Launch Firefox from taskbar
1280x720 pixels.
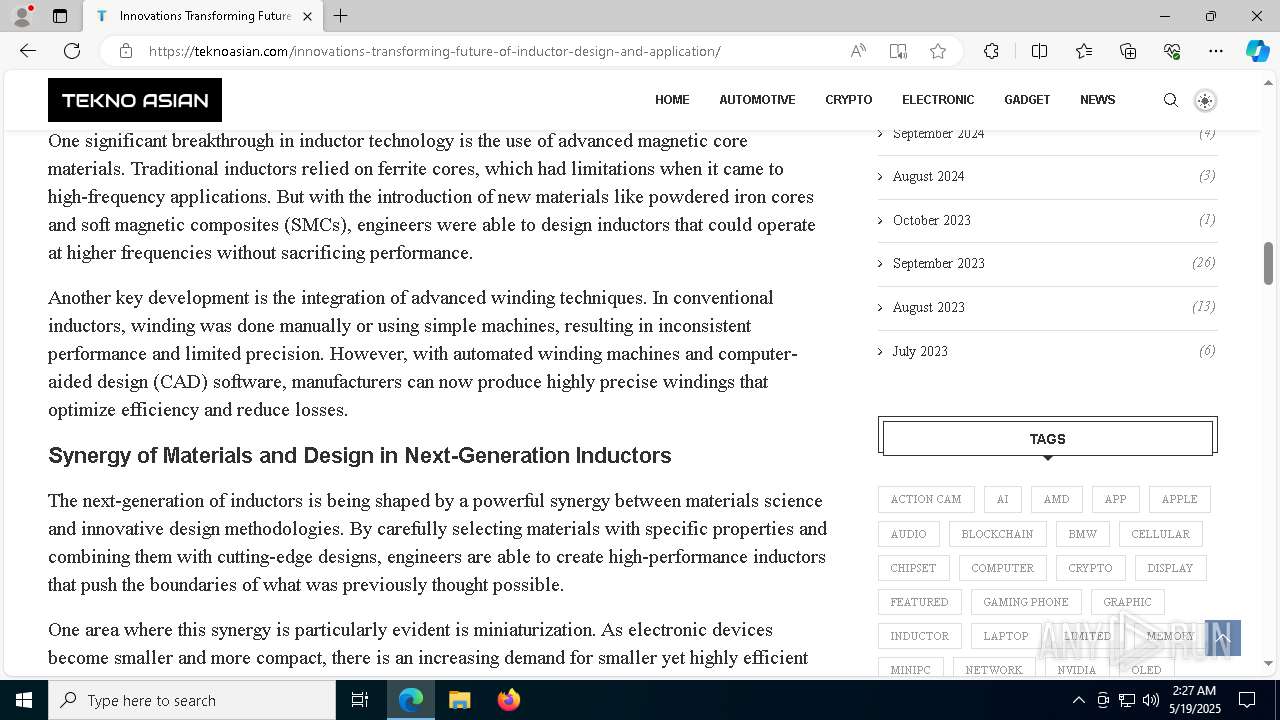coord(508,700)
